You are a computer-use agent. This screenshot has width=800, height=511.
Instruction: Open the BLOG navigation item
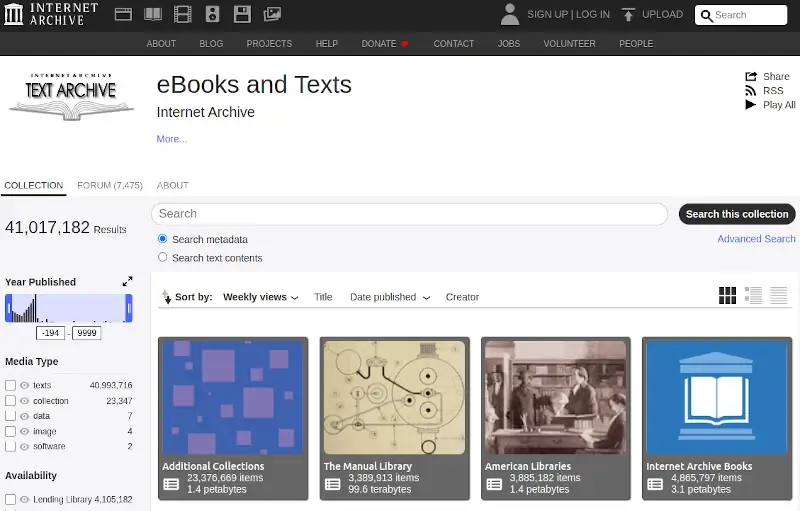pos(211,44)
